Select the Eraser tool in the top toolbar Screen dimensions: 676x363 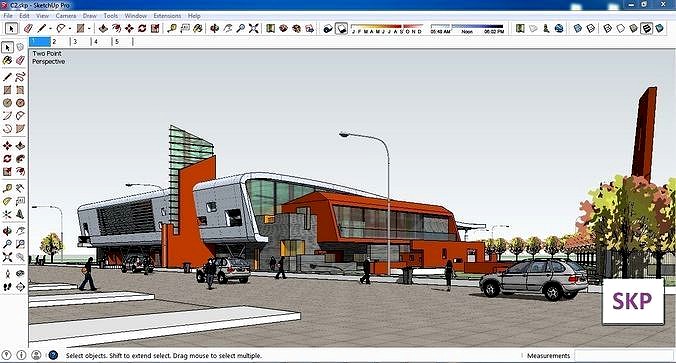28,28
